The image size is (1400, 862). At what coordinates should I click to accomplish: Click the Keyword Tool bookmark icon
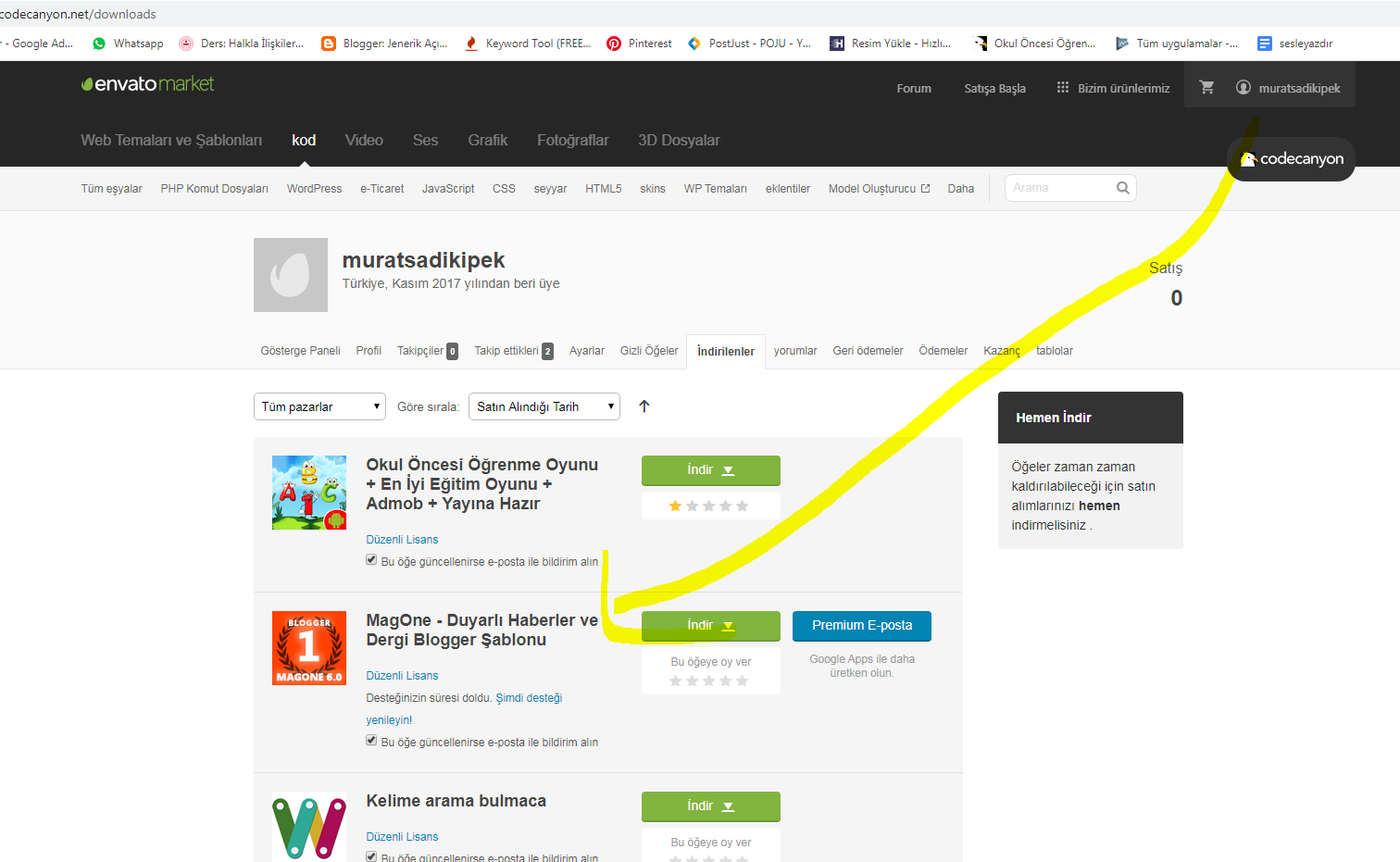[471, 44]
